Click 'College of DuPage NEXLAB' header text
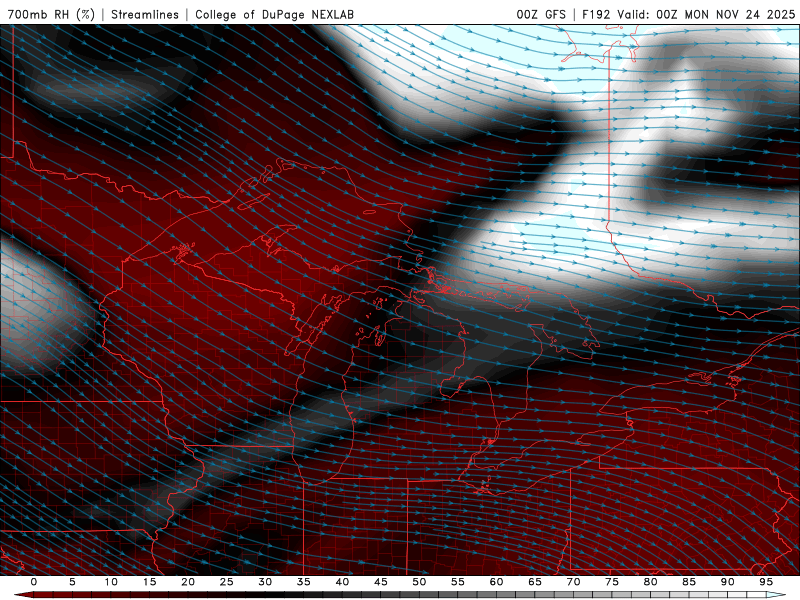Viewport: 800px width, 600px height. point(274,14)
